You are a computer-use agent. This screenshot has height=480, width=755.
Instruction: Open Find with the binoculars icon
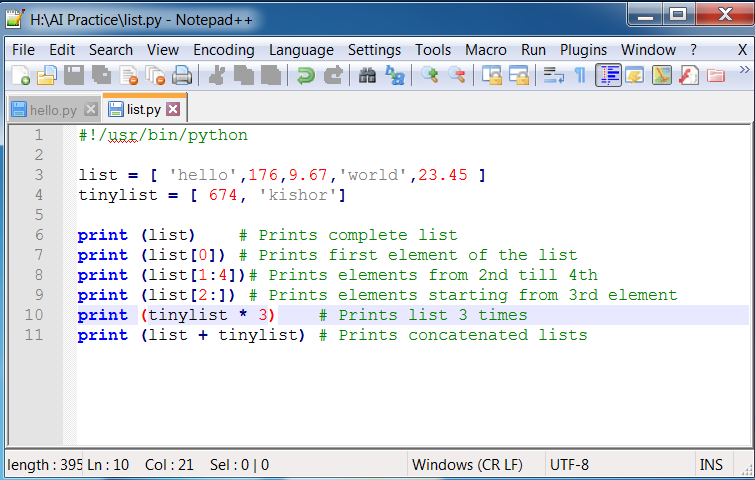367,76
